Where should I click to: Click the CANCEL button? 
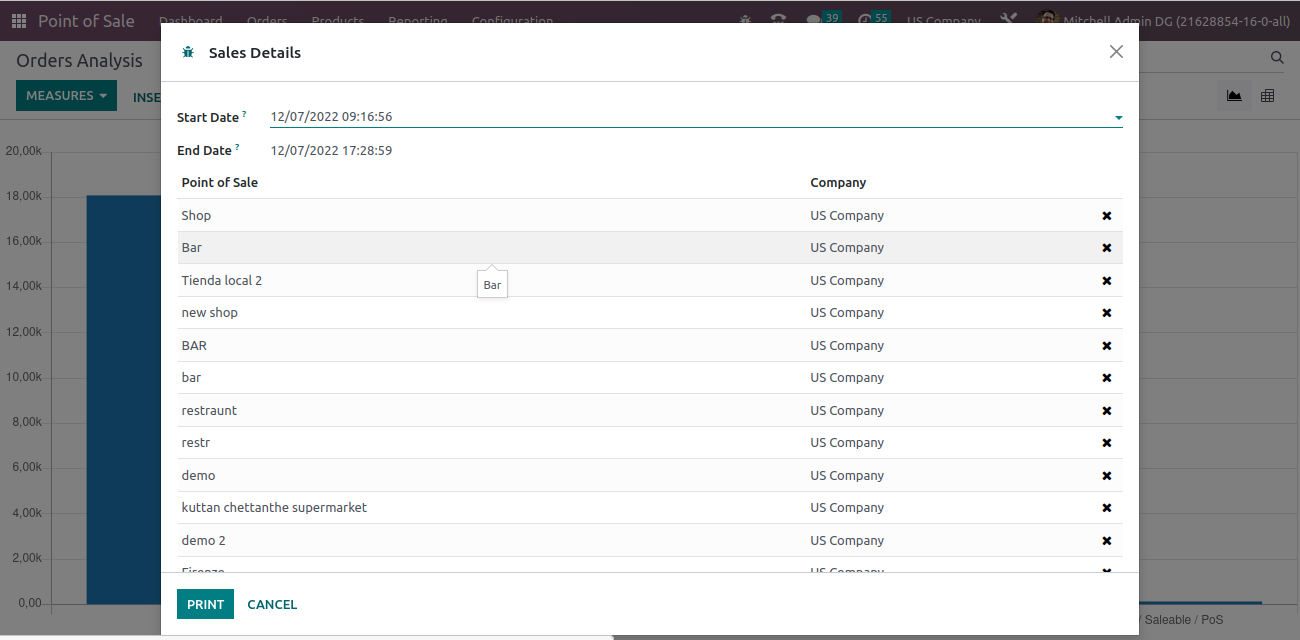coord(272,604)
